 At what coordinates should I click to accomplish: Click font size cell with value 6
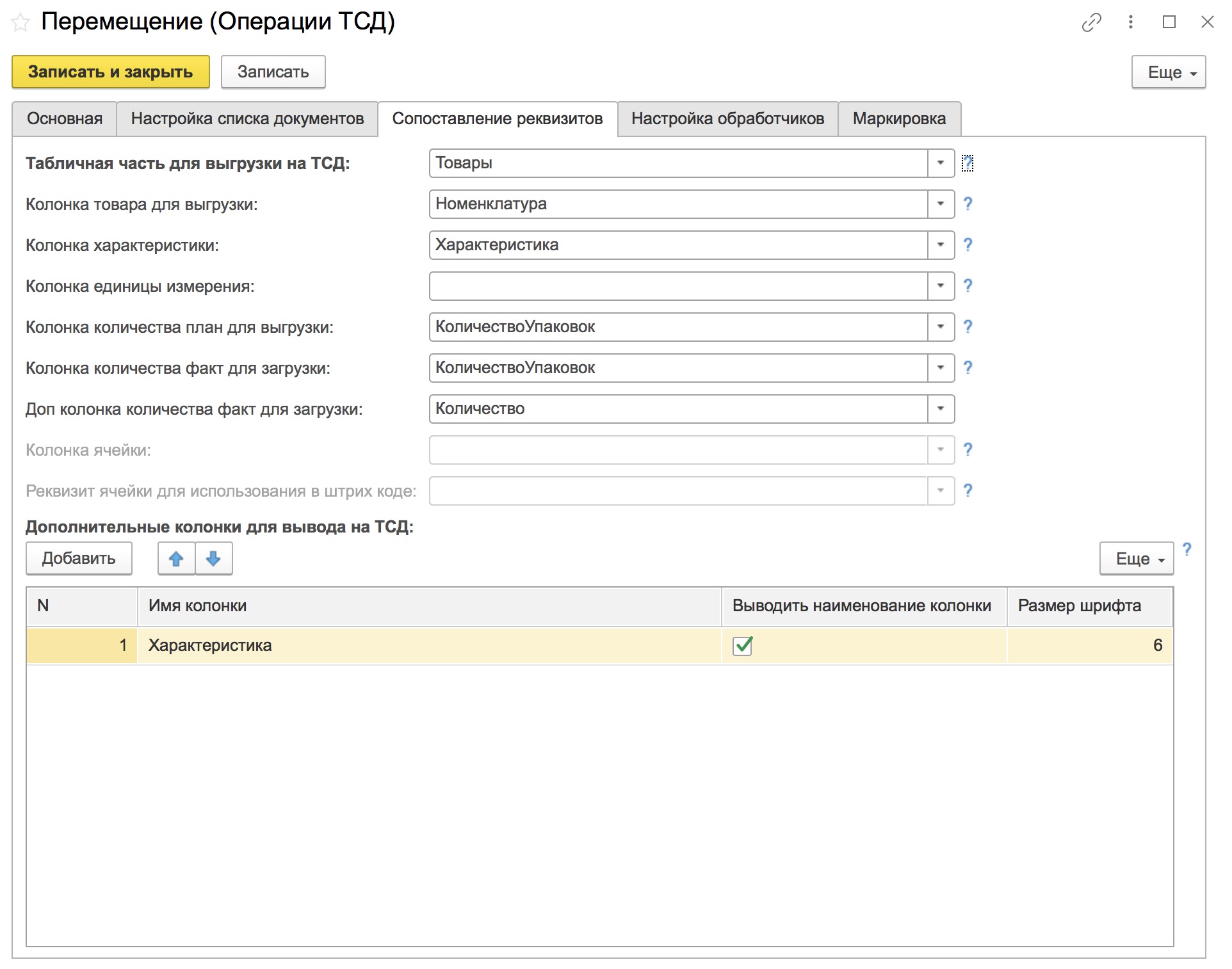[x=1090, y=645]
